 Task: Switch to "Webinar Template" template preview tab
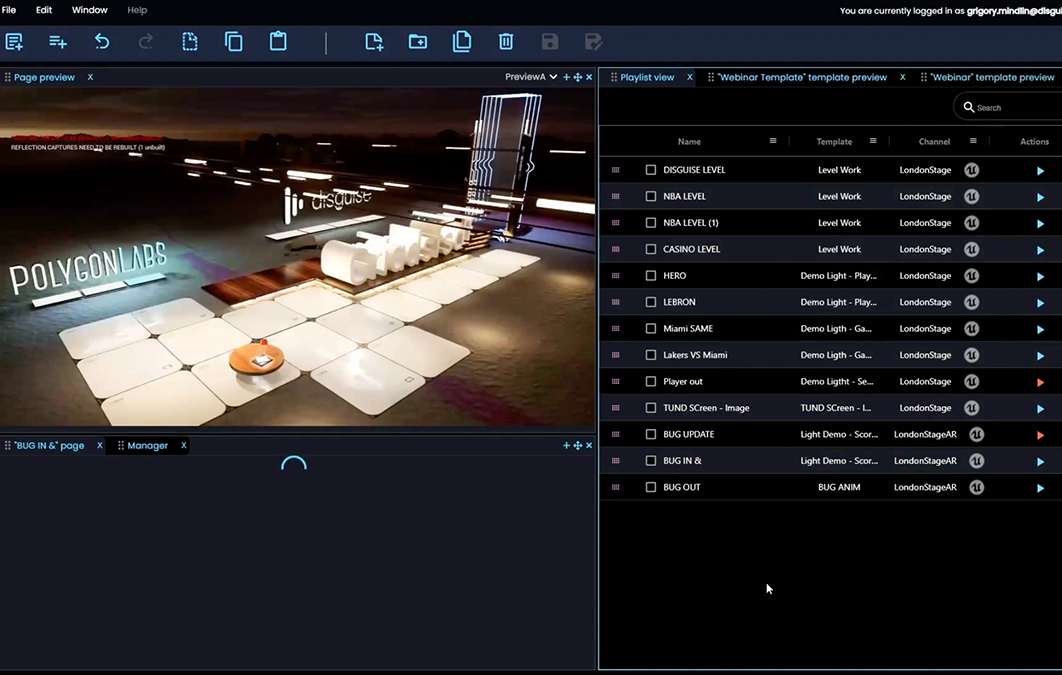pyautogui.click(x=802, y=77)
